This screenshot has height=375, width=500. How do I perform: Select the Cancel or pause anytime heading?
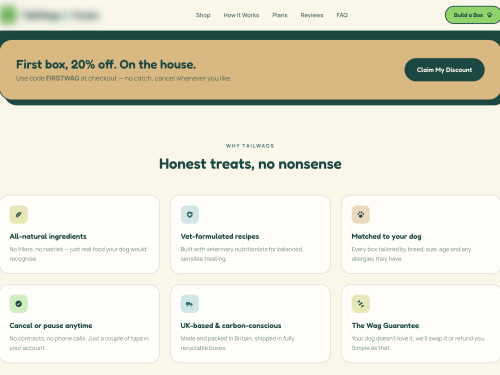(x=51, y=326)
